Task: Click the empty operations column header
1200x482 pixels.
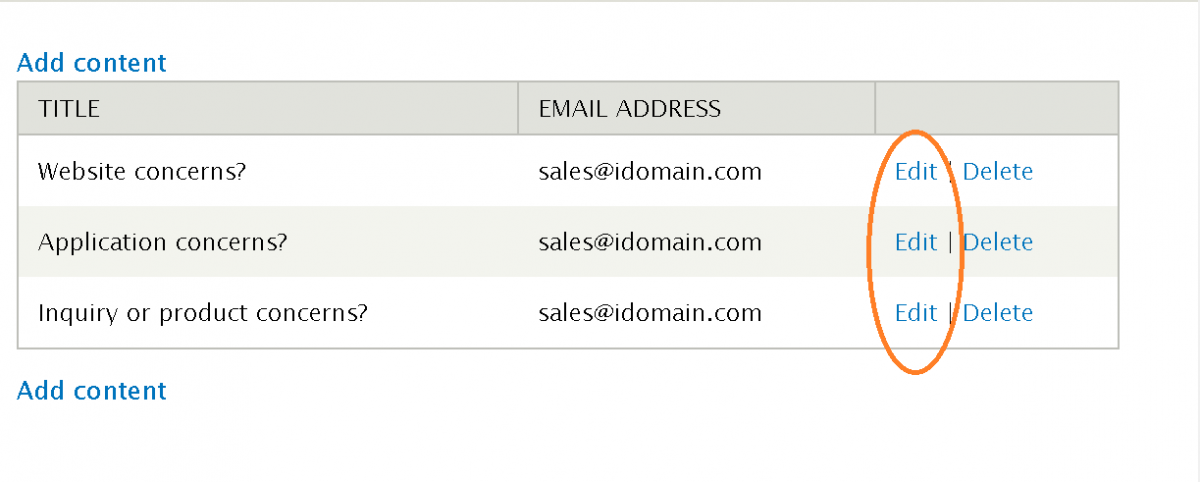Action: coord(996,108)
